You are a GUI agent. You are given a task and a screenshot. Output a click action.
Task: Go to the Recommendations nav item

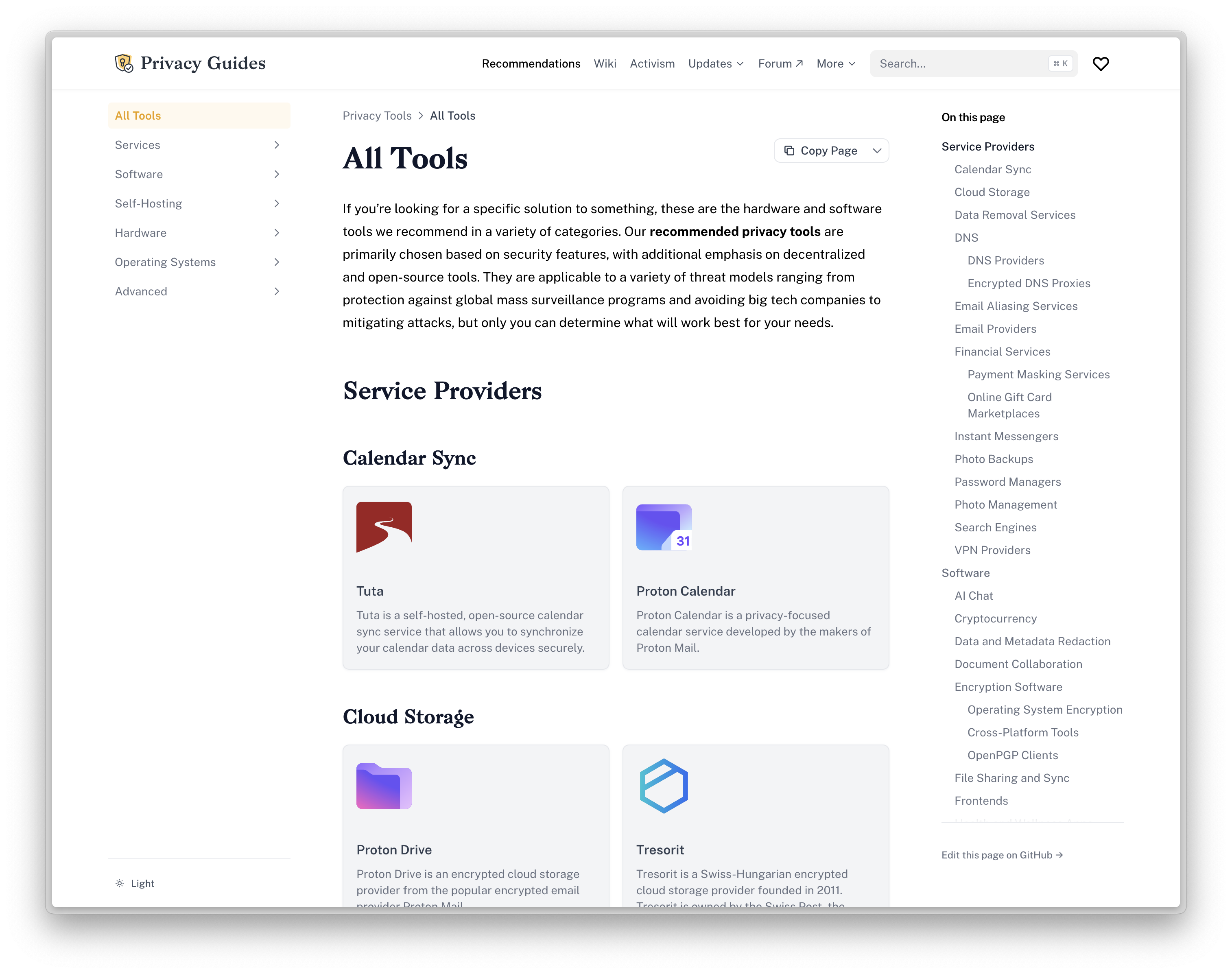tap(531, 64)
